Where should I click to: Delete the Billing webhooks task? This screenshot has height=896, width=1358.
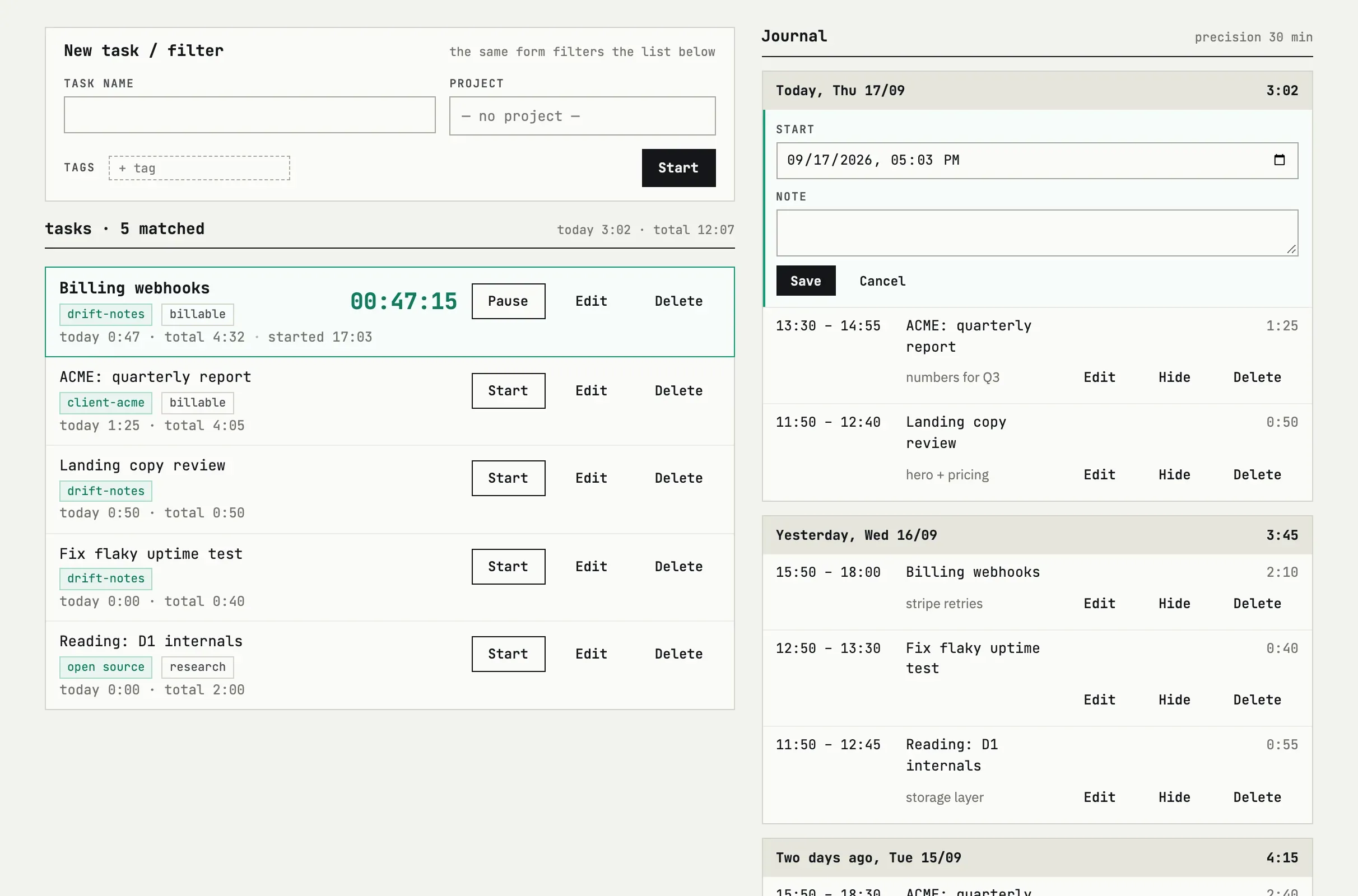coord(678,301)
